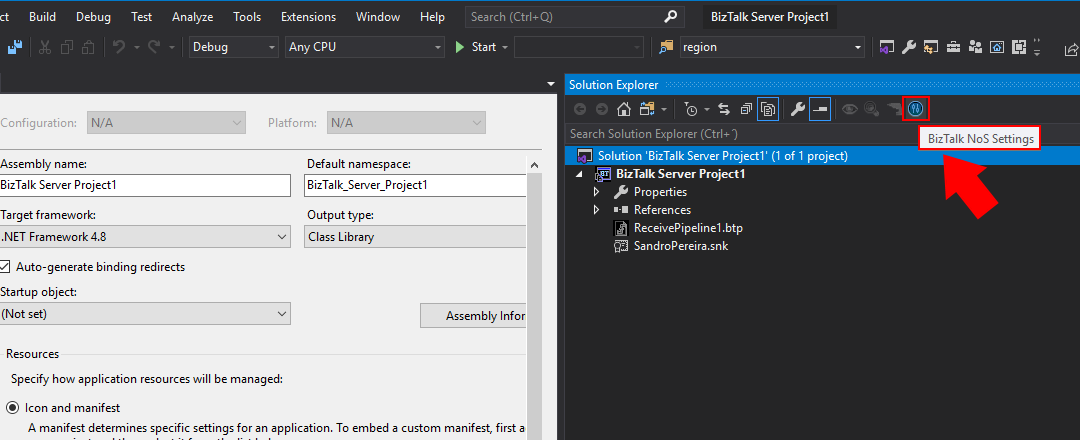Click the Cut scissors icon
This screenshot has height=440, width=1080.
point(45,48)
